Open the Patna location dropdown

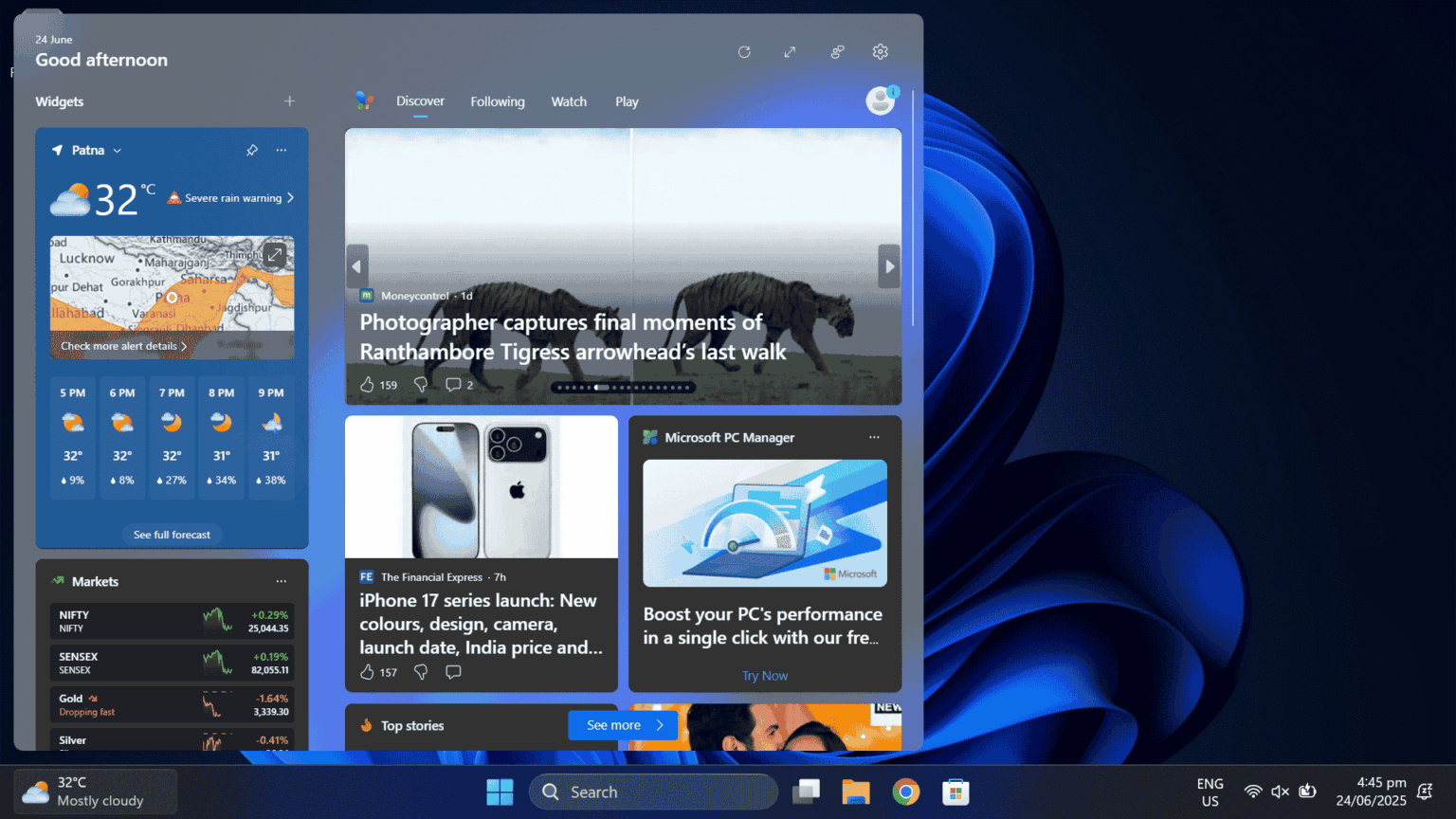[117, 150]
